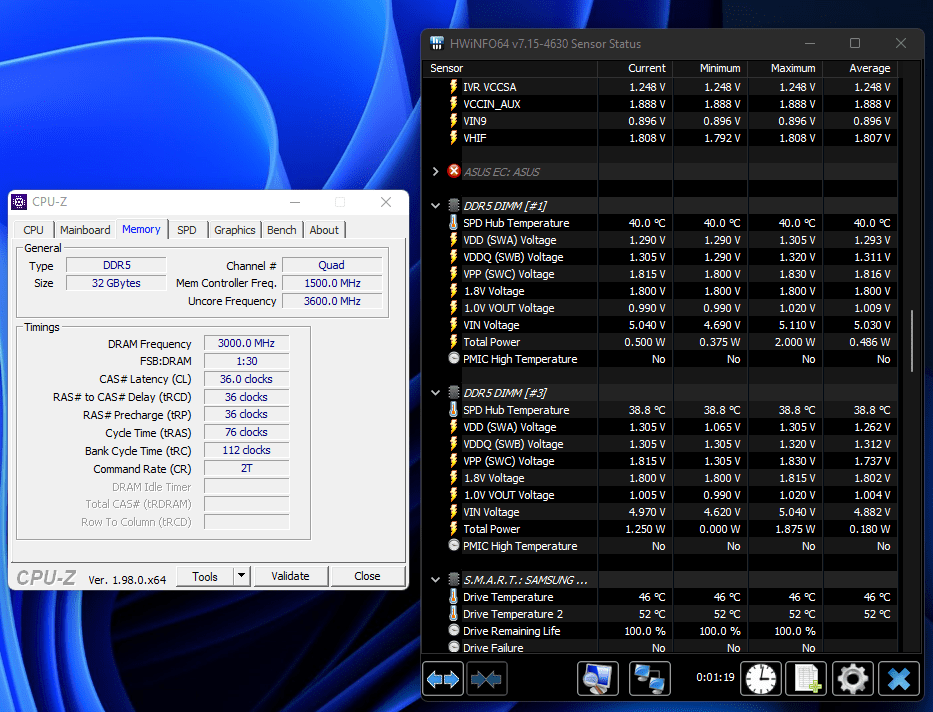Click the Drive Temperature thermometer icon
The width and height of the screenshot is (933, 712).
[x=453, y=596]
